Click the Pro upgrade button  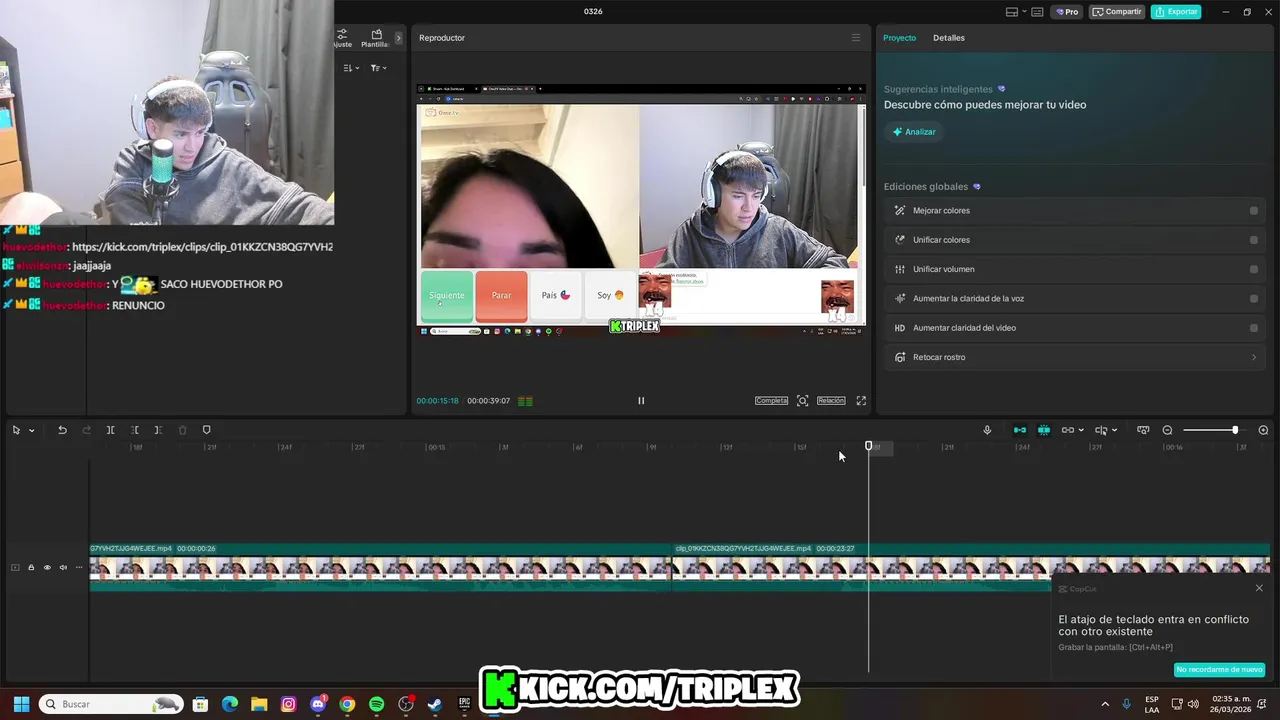(x=1067, y=12)
